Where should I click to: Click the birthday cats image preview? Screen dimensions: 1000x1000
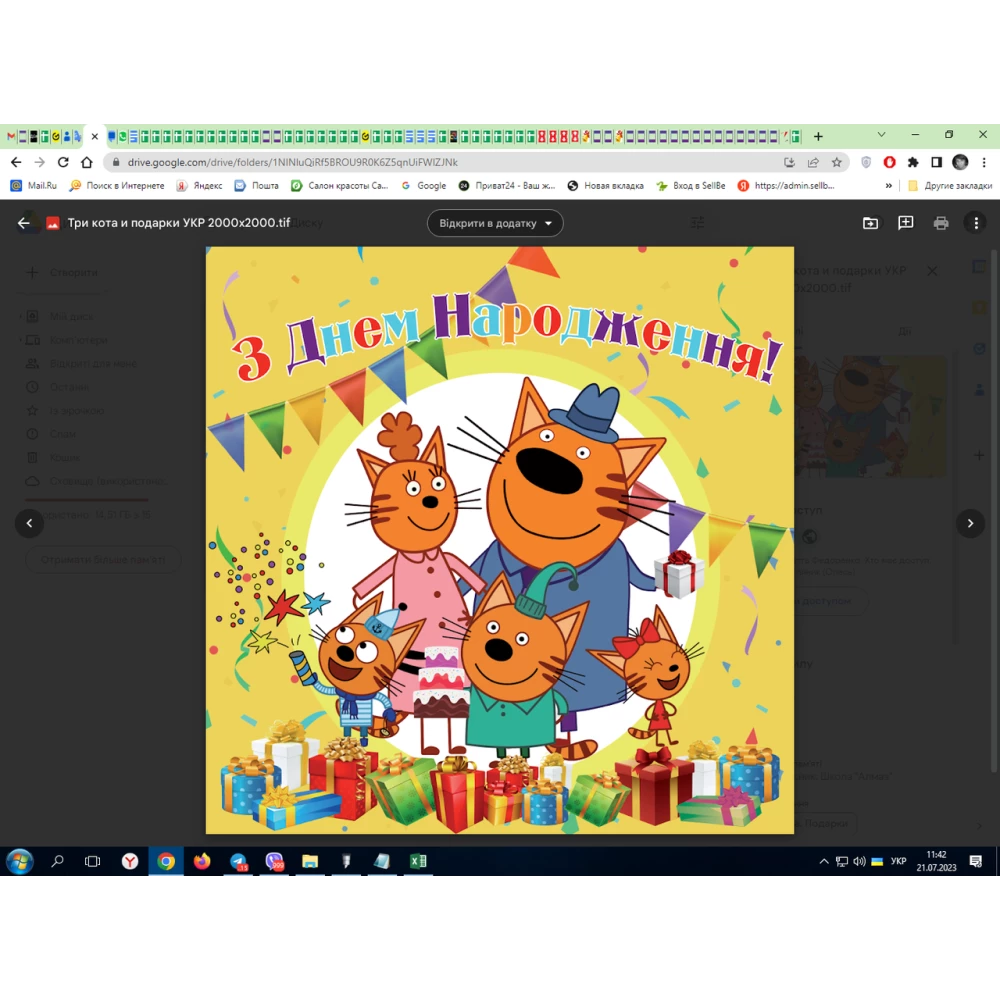(499, 540)
